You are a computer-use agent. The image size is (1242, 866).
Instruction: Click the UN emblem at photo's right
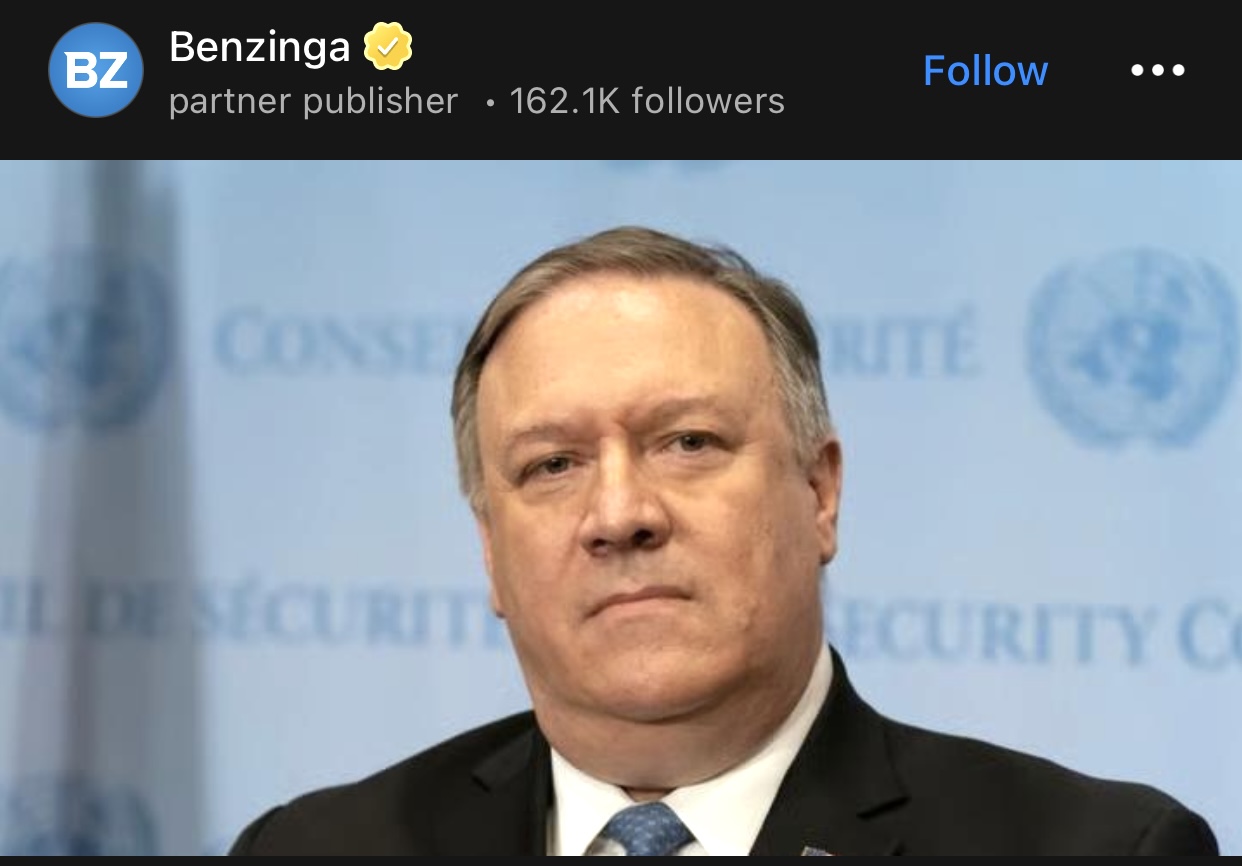(x=1133, y=349)
